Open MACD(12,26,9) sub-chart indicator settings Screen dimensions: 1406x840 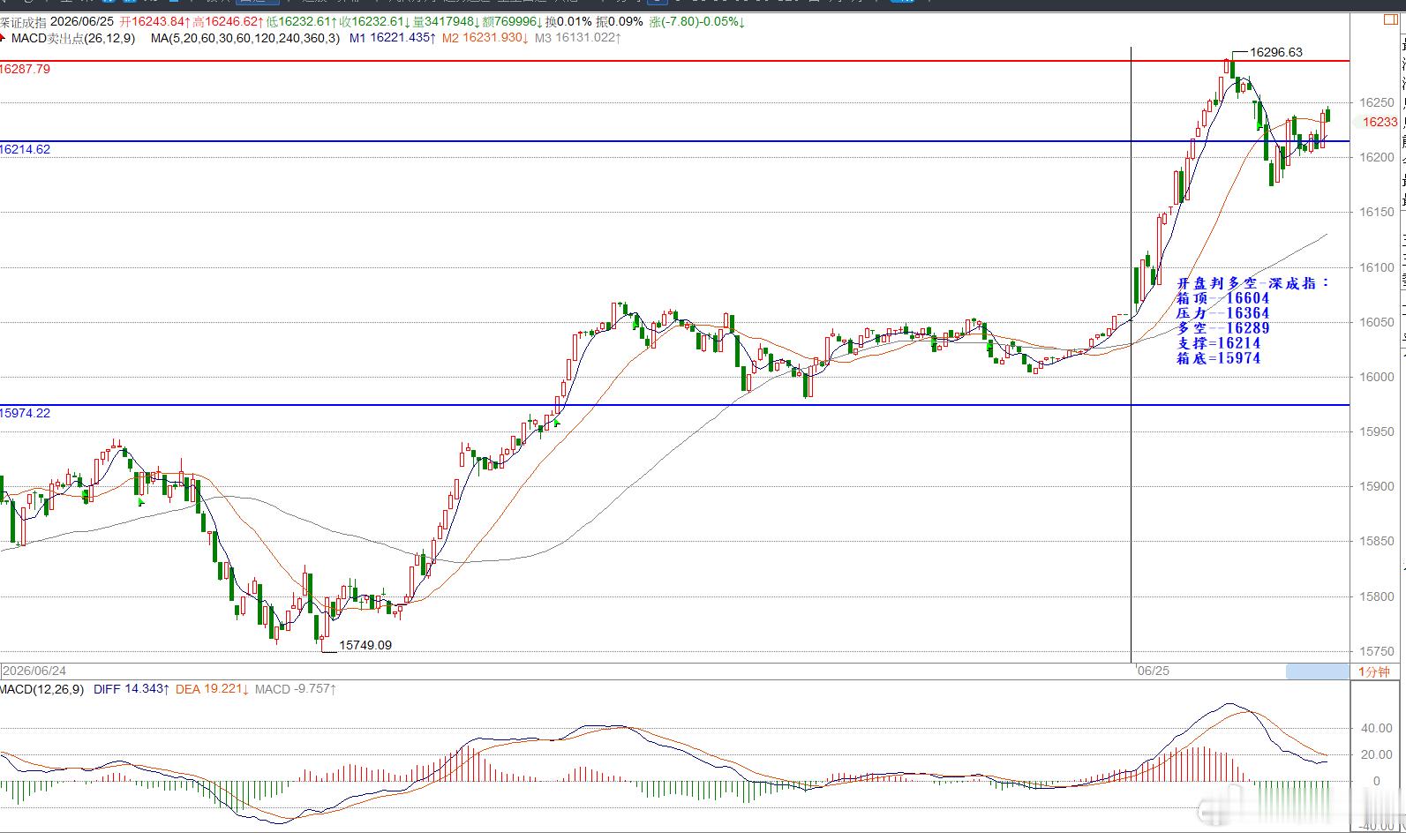click(41, 689)
